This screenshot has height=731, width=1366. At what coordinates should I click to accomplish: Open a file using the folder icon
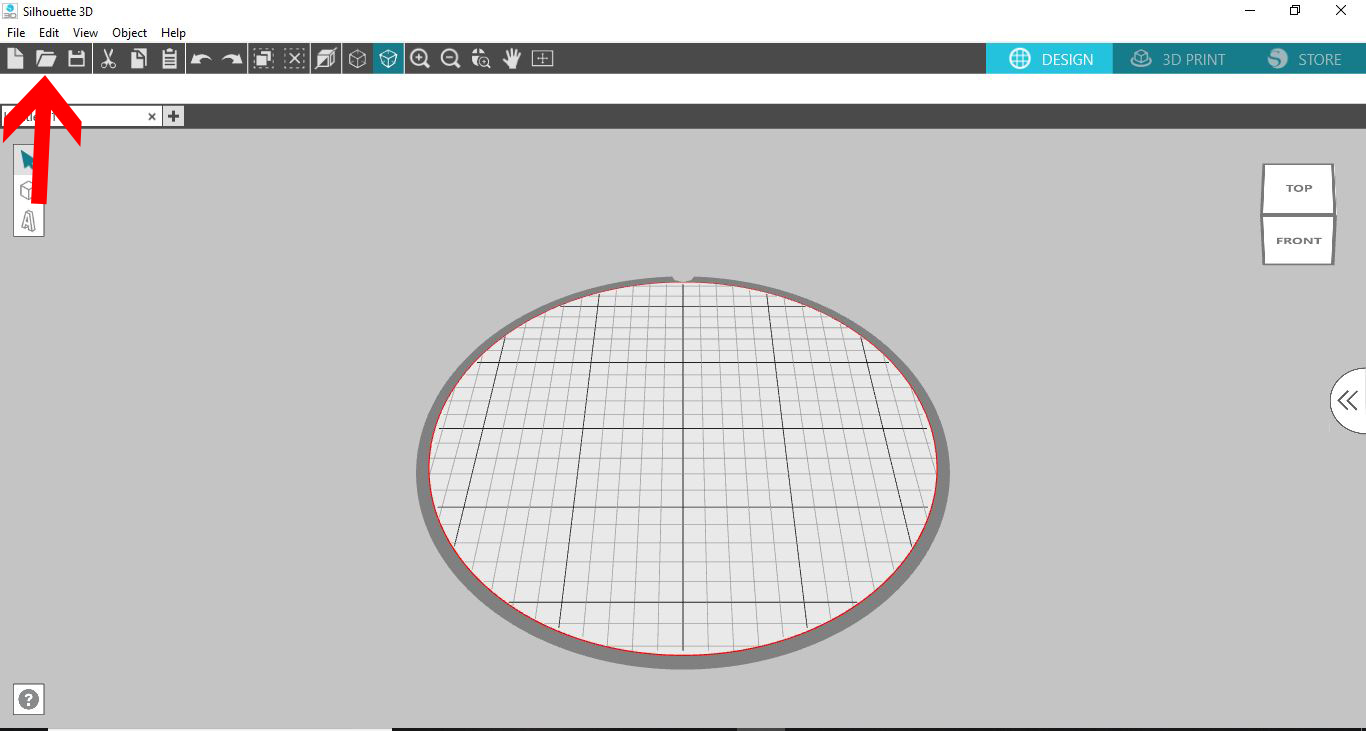pyautogui.click(x=46, y=59)
